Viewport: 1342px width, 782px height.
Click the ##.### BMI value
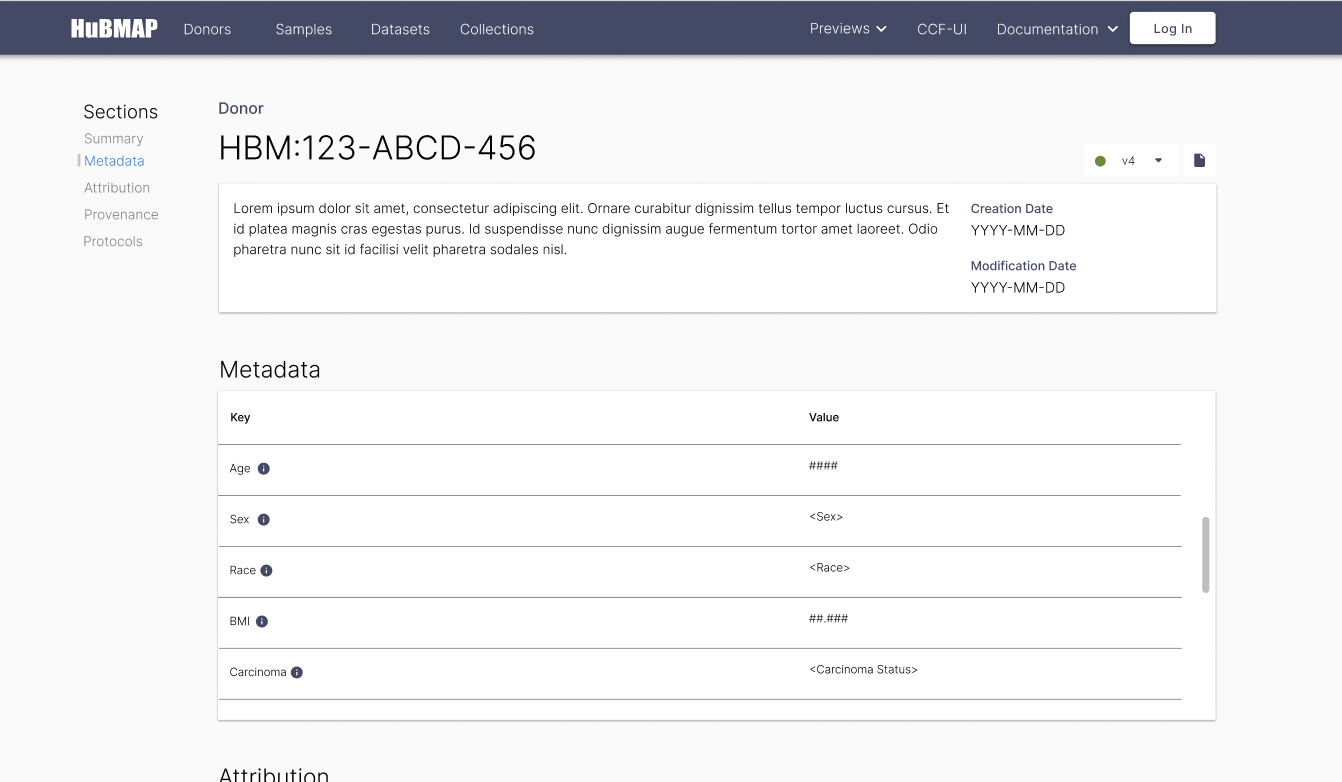(829, 619)
